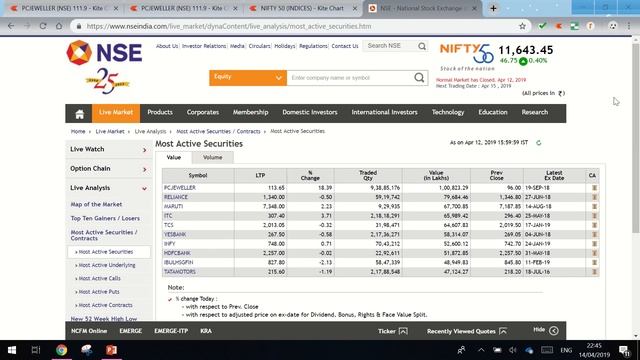The image size is (640, 360).
Task: Show hidden system tray icons
Action: [481, 350]
